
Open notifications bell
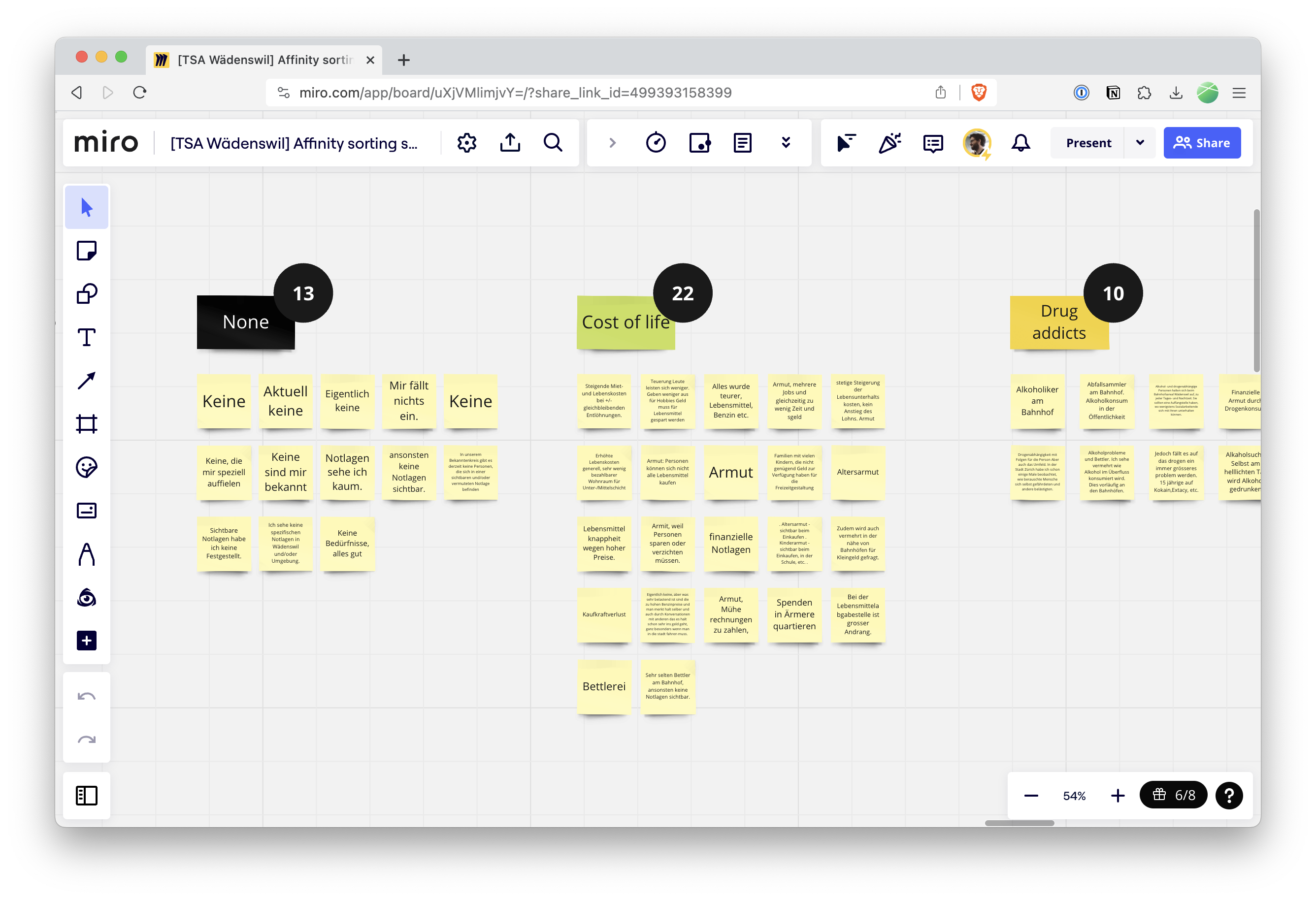point(1020,143)
